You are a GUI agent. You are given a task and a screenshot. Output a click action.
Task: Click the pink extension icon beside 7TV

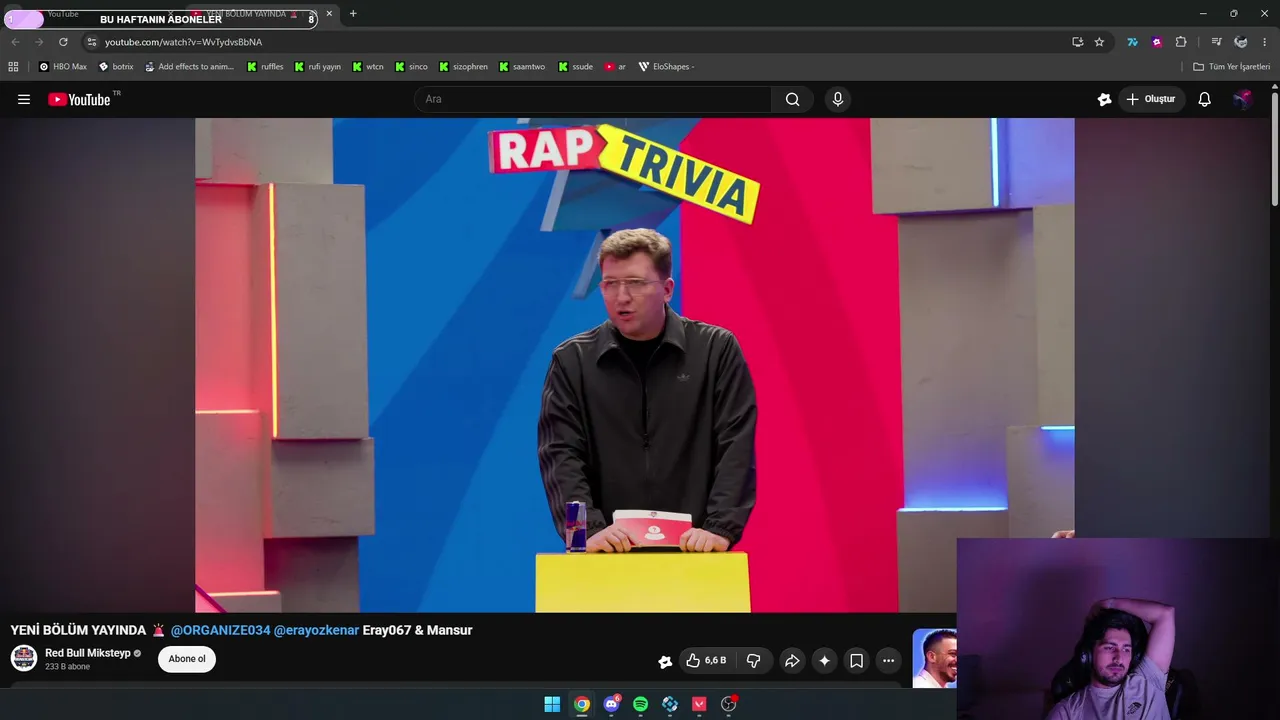pos(1157,42)
